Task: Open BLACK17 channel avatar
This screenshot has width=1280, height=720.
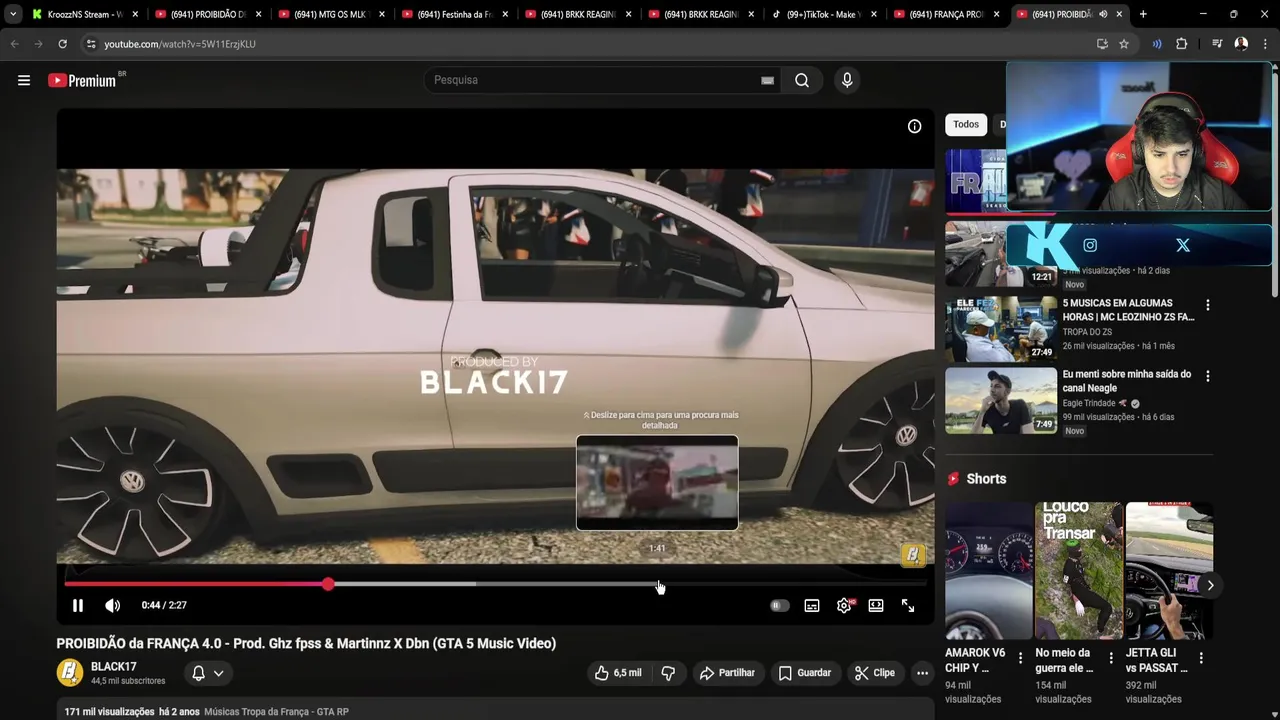Action: [69, 673]
